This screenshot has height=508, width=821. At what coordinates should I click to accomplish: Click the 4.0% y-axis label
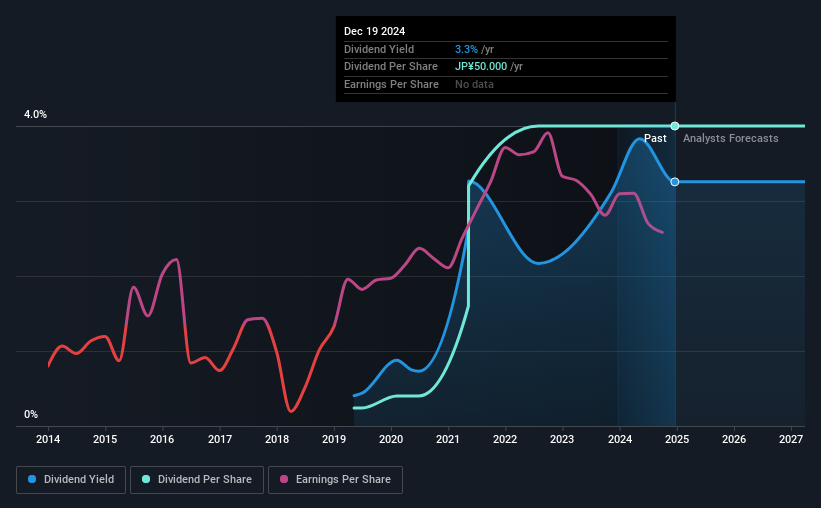35,114
